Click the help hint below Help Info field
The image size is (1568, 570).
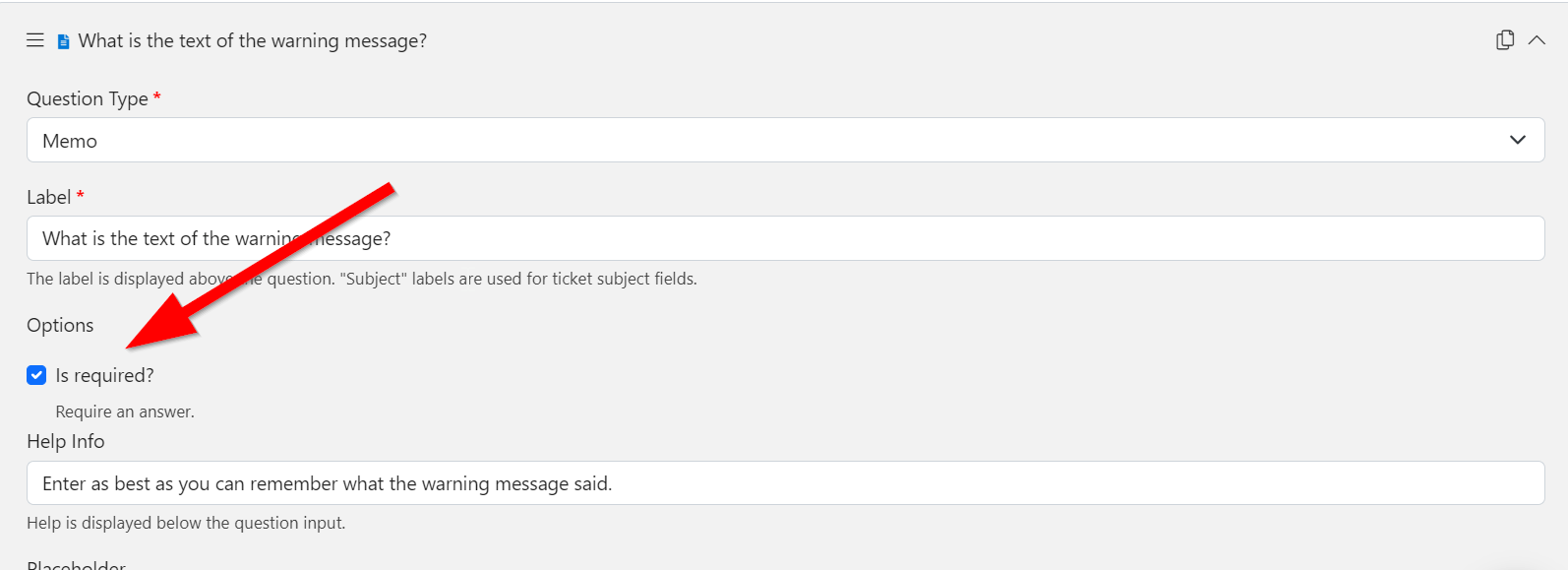[186, 523]
